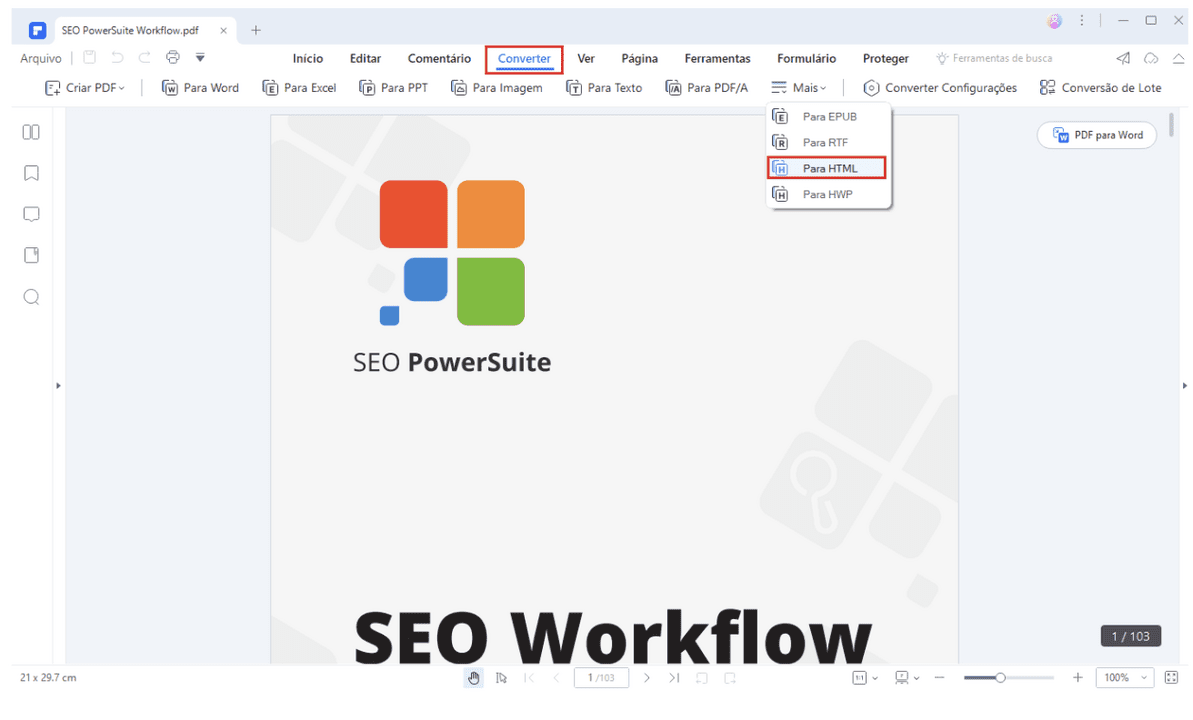Open the 100% zoom level dropdown
The width and height of the screenshot is (1193, 720).
(x=1124, y=678)
